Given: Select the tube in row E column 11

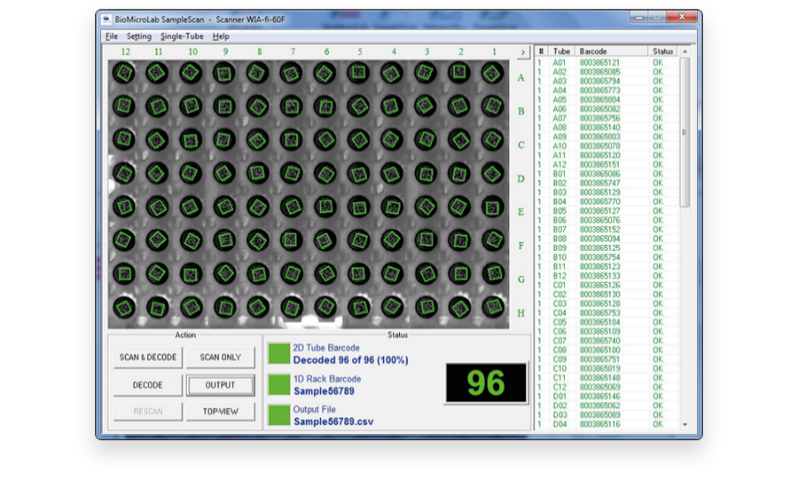Looking at the screenshot, I should click(157, 207).
